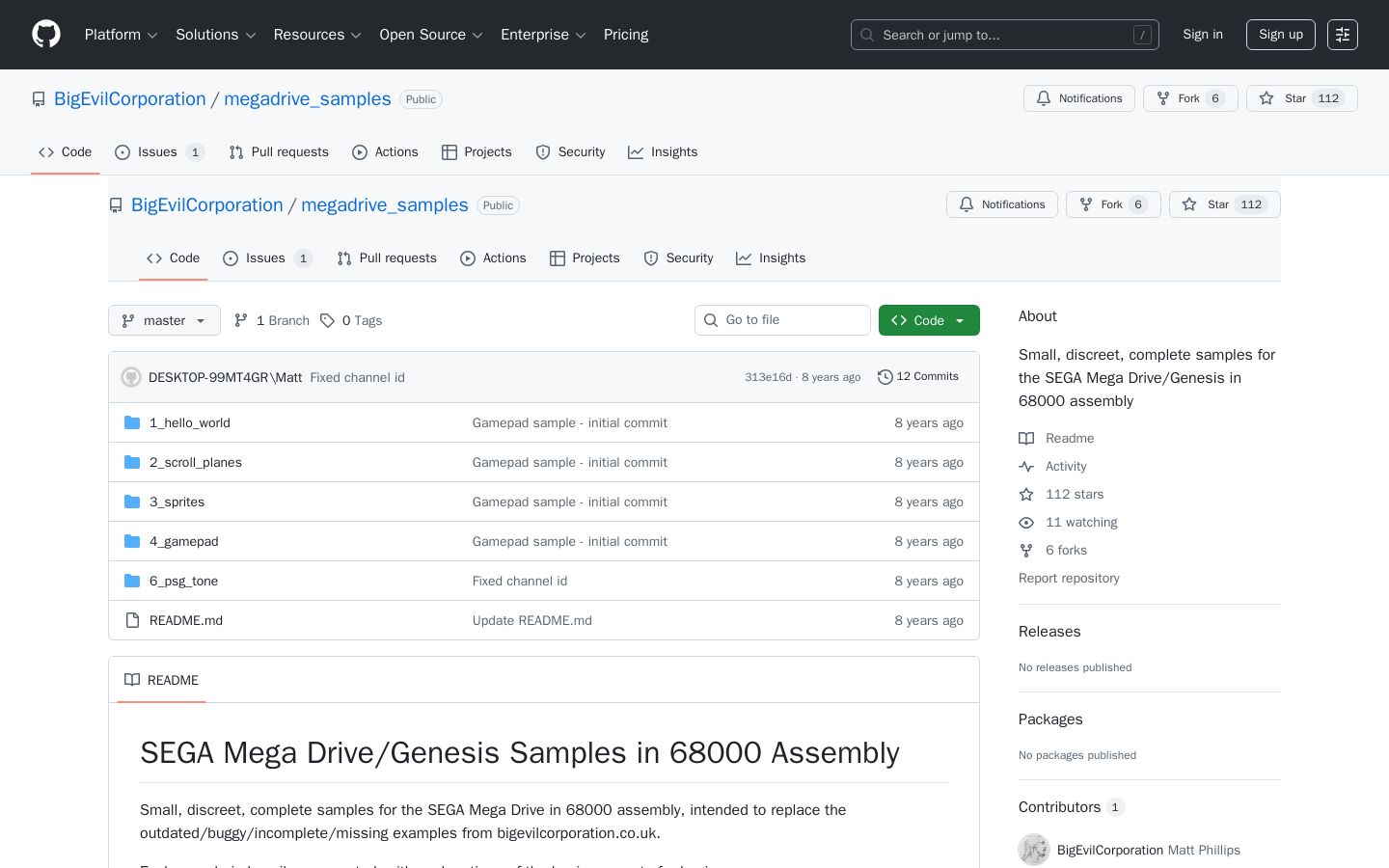1389x868 pixels.
Task: Click the Sign up button
Action: (x=1281, y=35)
